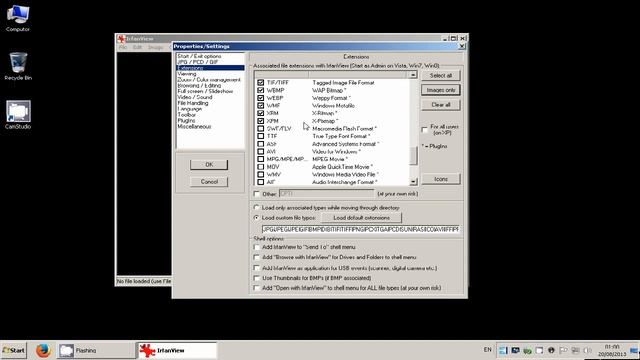Open the Plugins category
Viewport: 640px width, 360px height.
tap(186, 121)
